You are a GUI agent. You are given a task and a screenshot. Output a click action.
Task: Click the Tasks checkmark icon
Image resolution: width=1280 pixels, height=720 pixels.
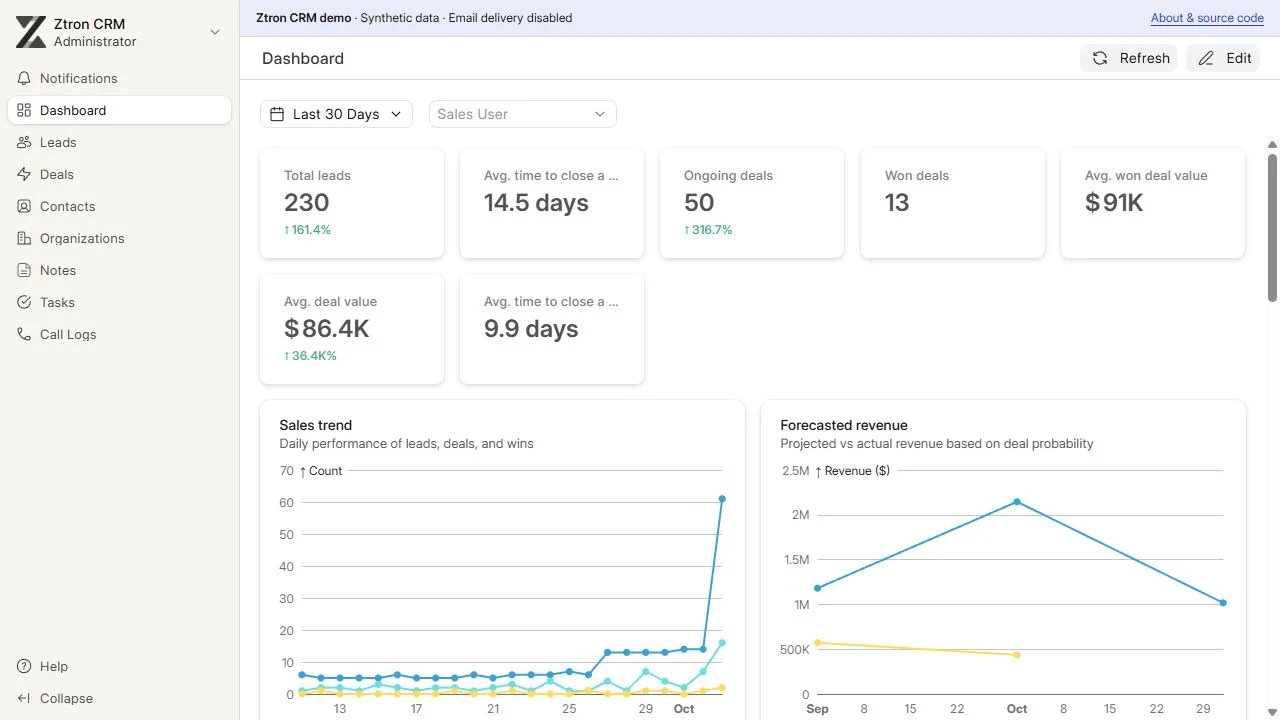point(24,302)
